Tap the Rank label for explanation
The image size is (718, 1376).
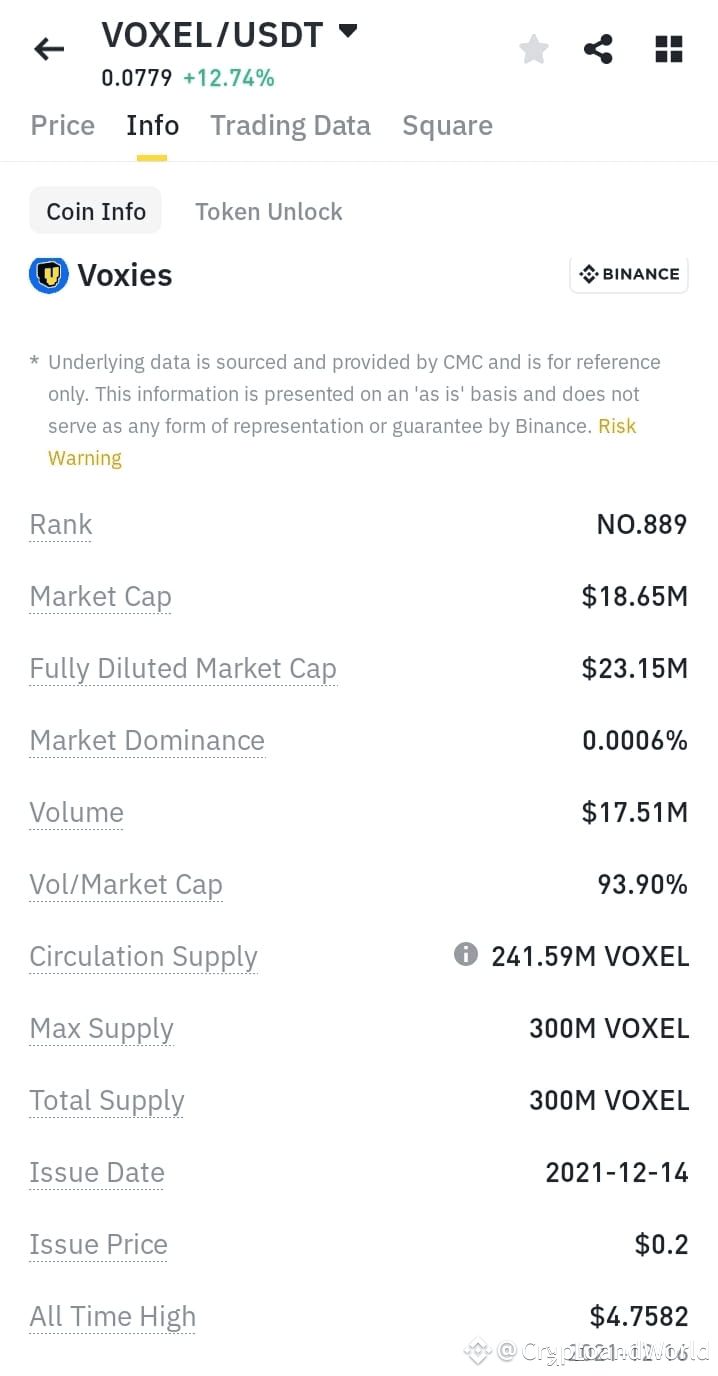[61, 525]
